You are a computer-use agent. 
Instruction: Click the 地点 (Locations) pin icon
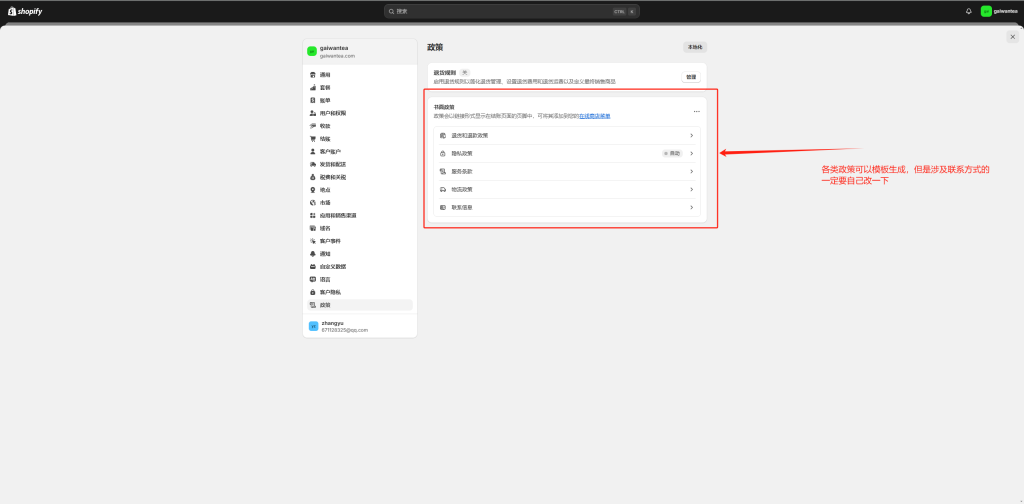(x=313, y=190)
